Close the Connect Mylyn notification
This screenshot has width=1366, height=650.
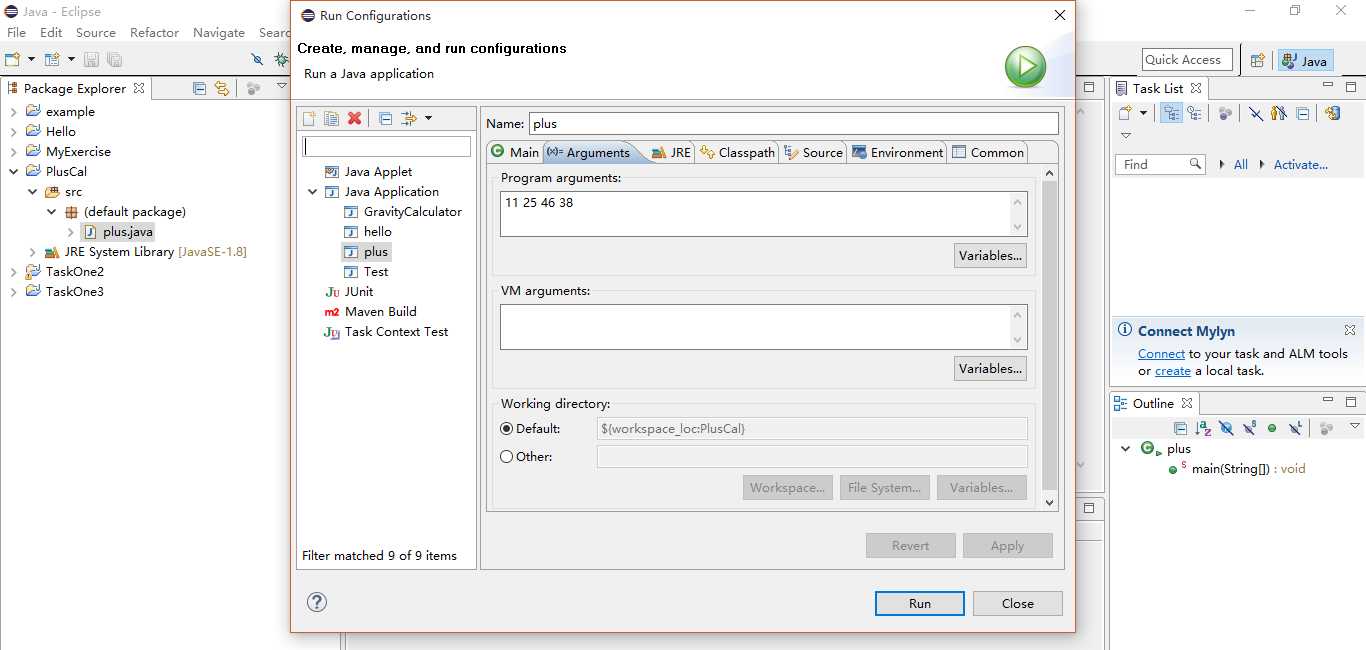1349,330
